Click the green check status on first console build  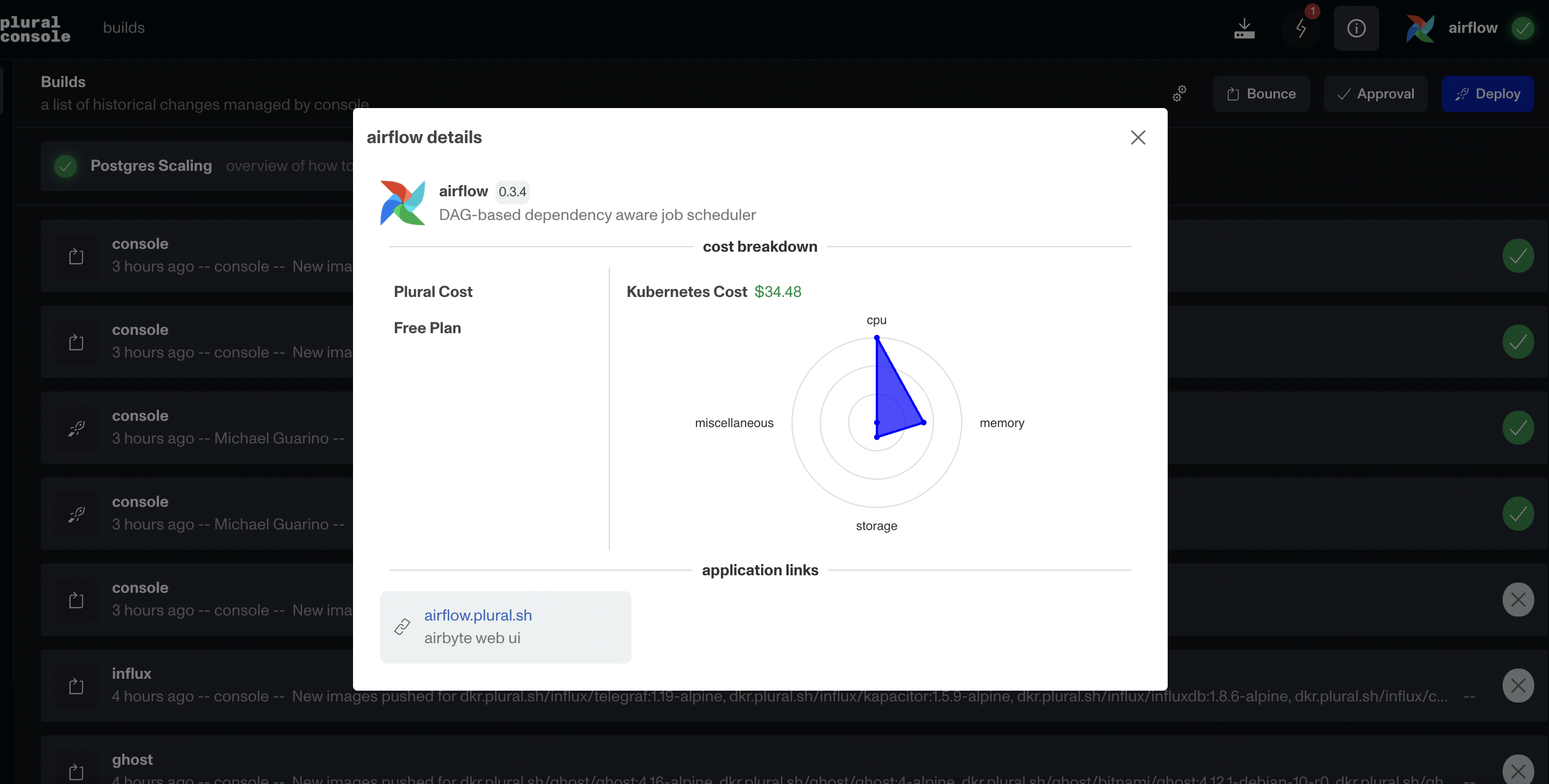click(1518, 256)
